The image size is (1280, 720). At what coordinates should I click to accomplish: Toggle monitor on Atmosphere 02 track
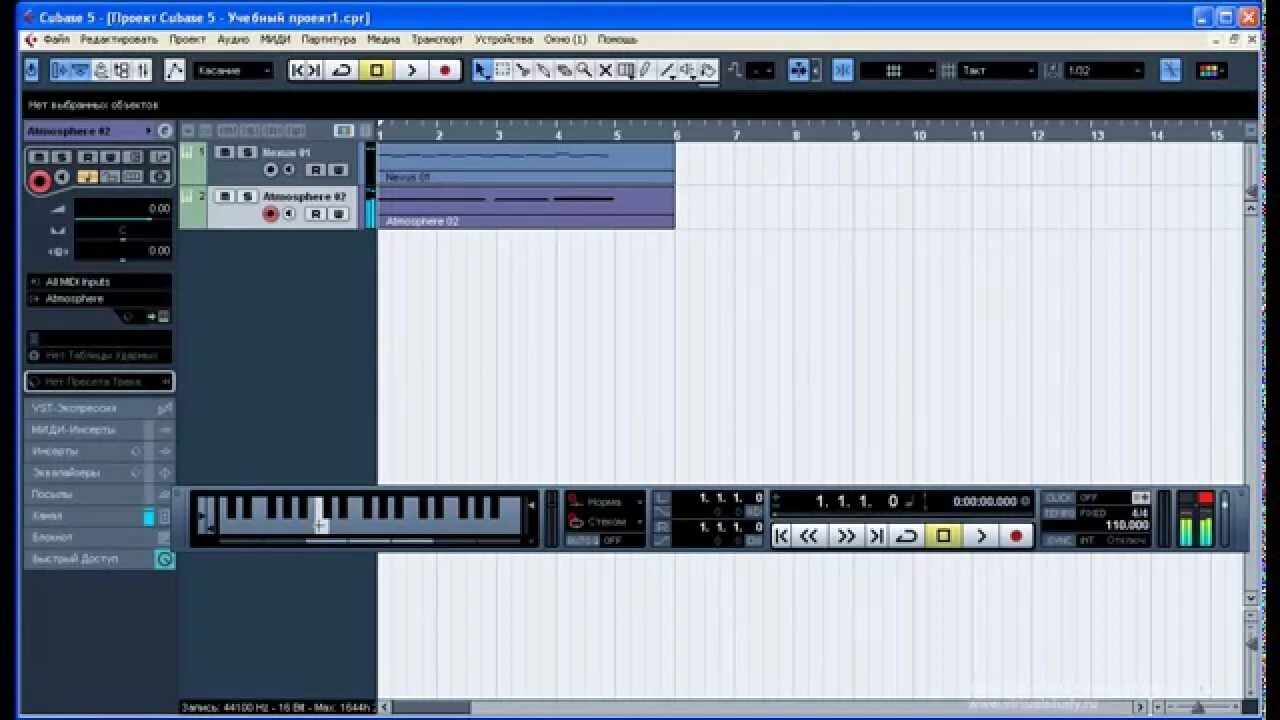[289, 214]
